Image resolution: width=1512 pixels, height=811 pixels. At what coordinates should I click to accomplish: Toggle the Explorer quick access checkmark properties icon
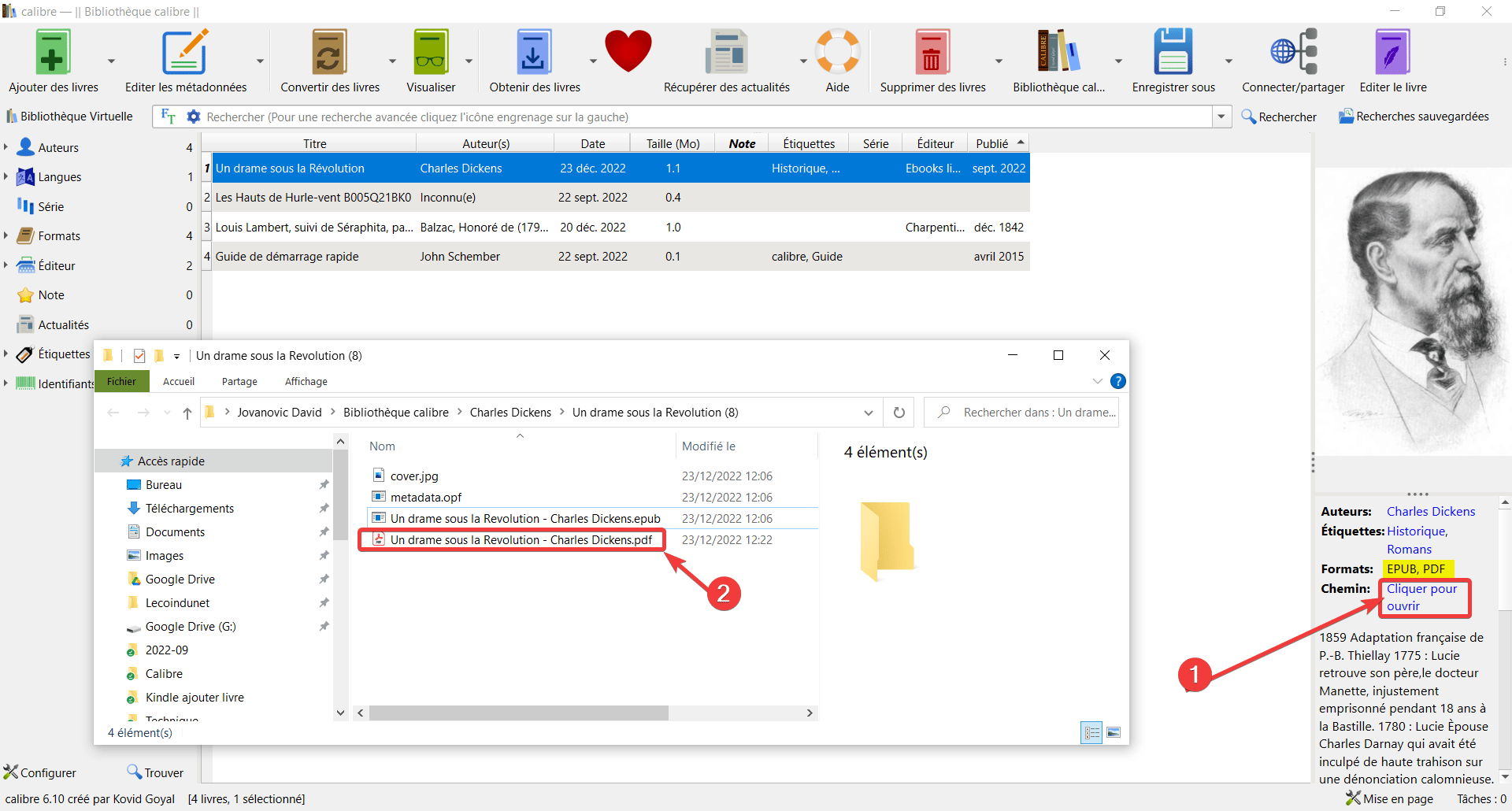(139, 356)
